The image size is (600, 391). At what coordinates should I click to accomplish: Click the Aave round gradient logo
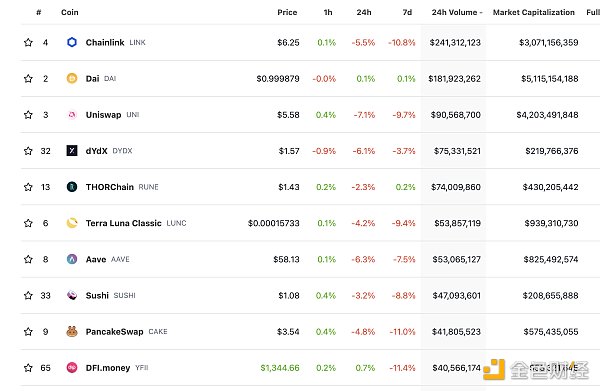coord(72,259)
